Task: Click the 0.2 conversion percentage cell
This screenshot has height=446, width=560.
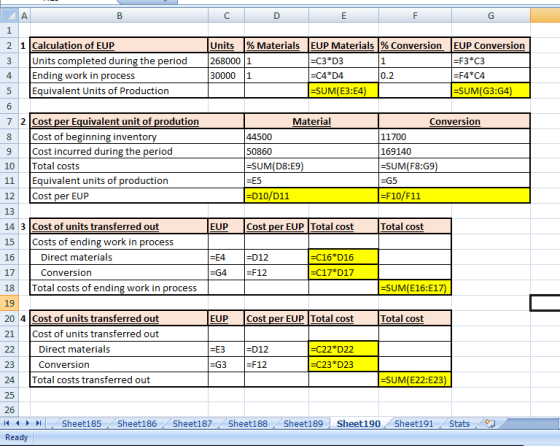Action: click(415, 76)
